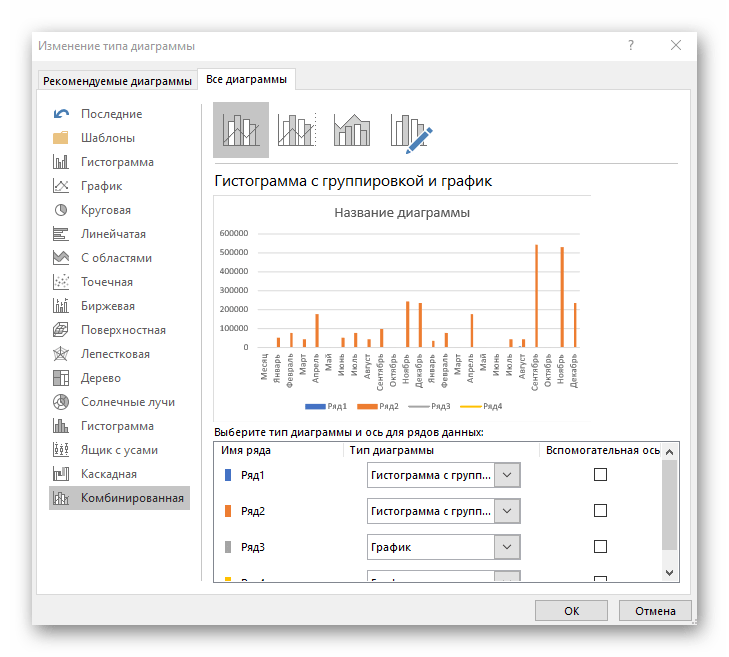The width and height of the screenshot is (729, 657).
Task: Switch to Все диаграммы tab
Action: tap(246, 80)
